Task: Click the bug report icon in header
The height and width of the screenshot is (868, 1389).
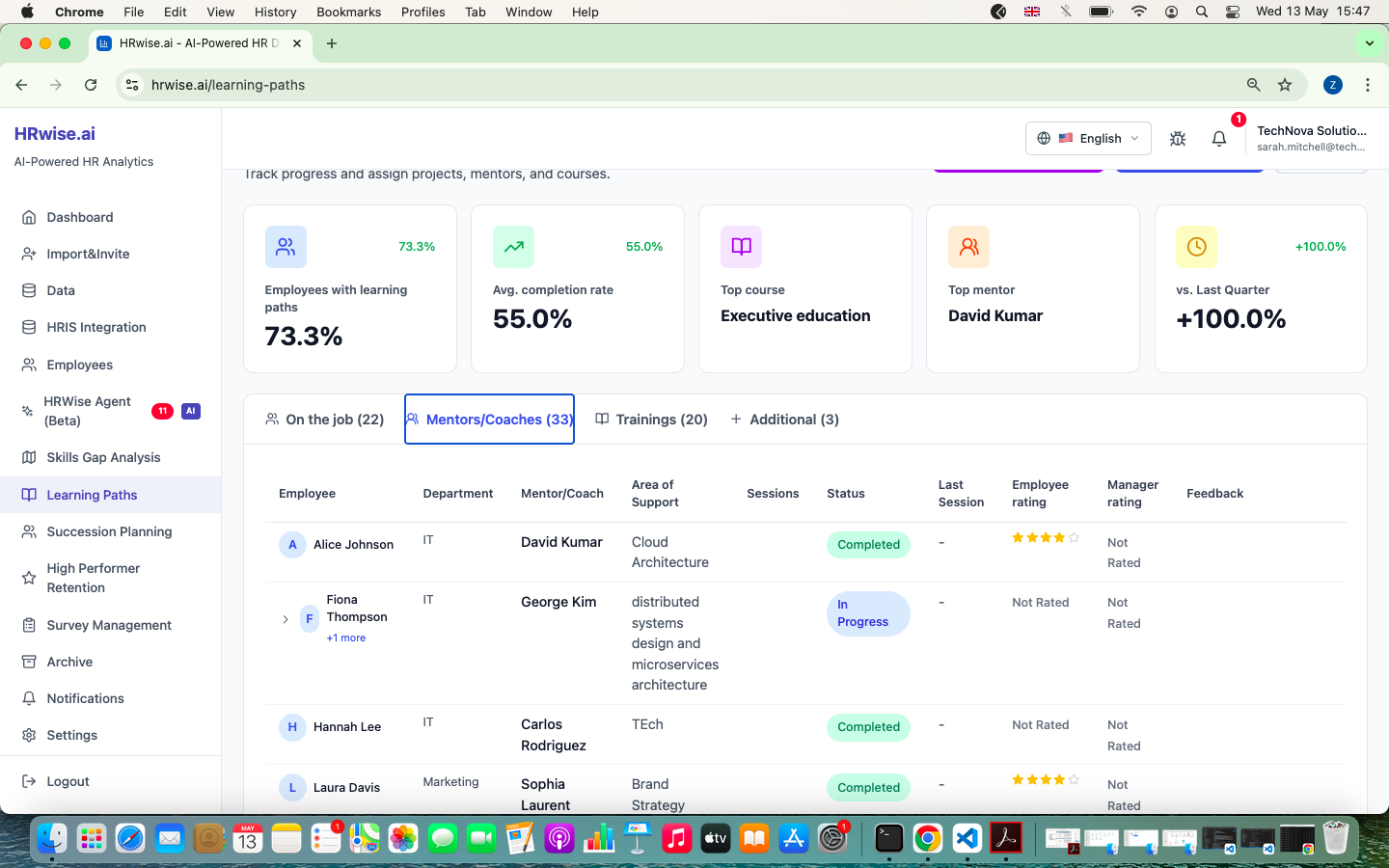Action: (x=1178, y=139)
